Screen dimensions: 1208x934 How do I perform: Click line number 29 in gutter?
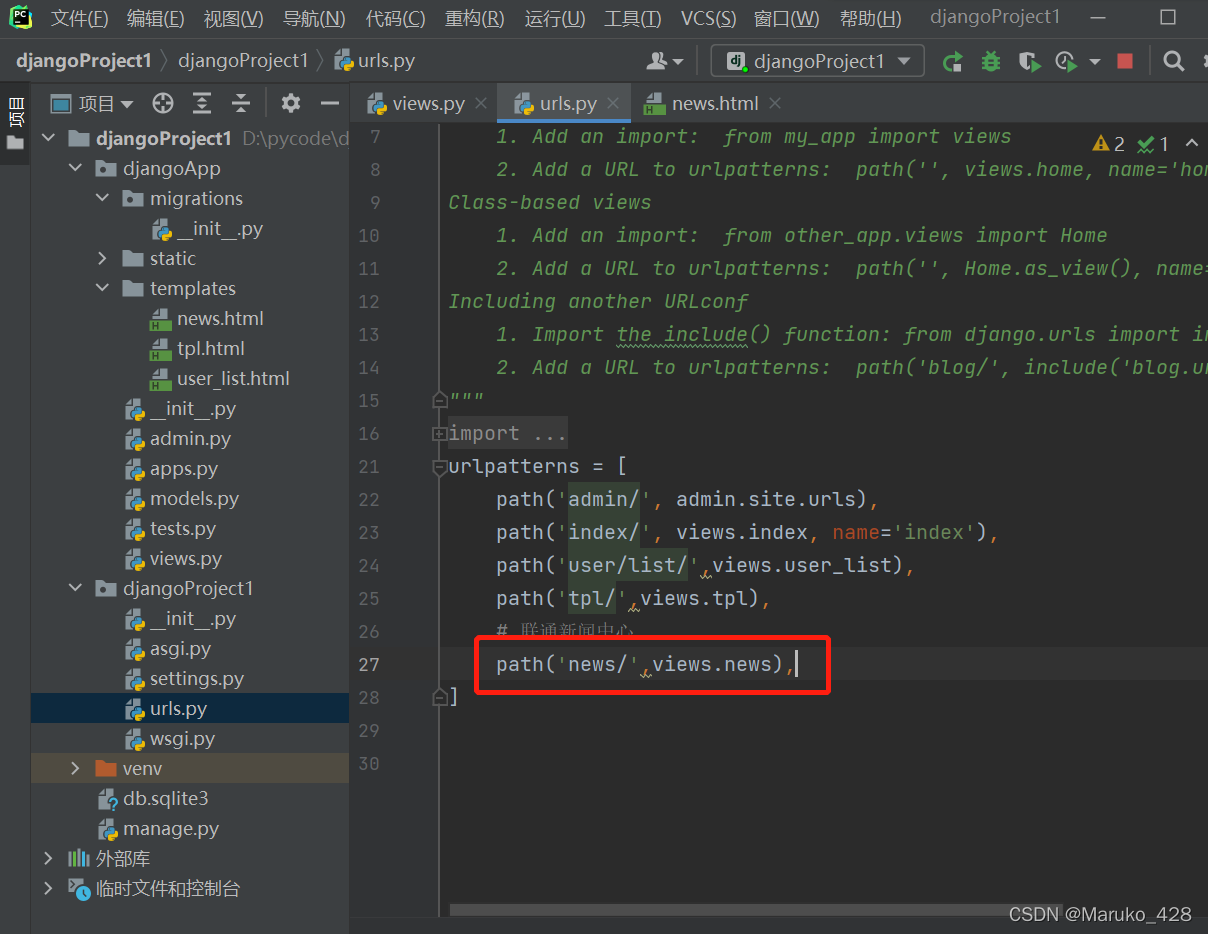(x=368, y=730)
